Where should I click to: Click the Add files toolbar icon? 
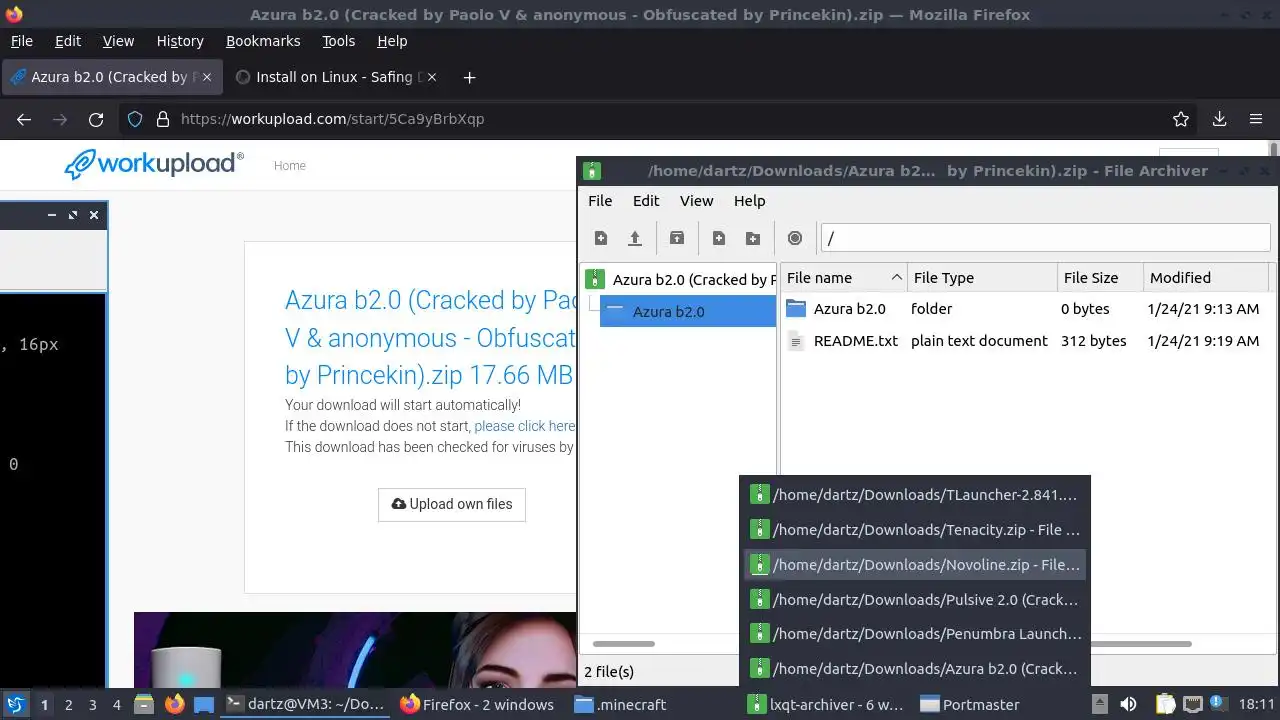click(719, 238)
